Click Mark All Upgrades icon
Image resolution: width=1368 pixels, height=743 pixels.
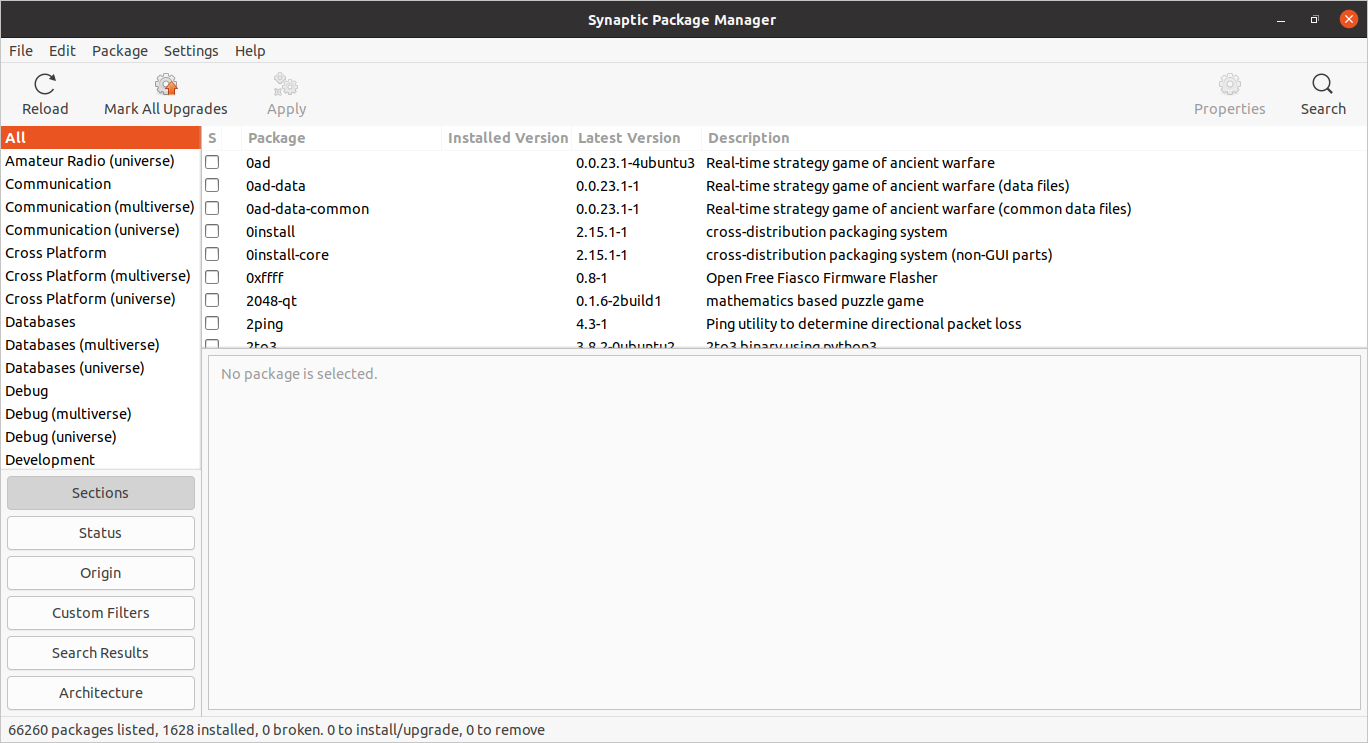[x=166, y=85]
